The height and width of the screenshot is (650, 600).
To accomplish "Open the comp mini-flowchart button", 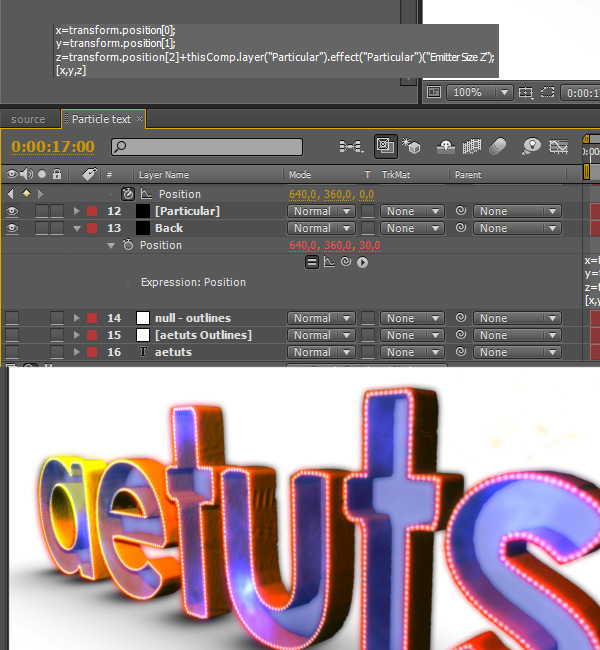I will 351,146.
